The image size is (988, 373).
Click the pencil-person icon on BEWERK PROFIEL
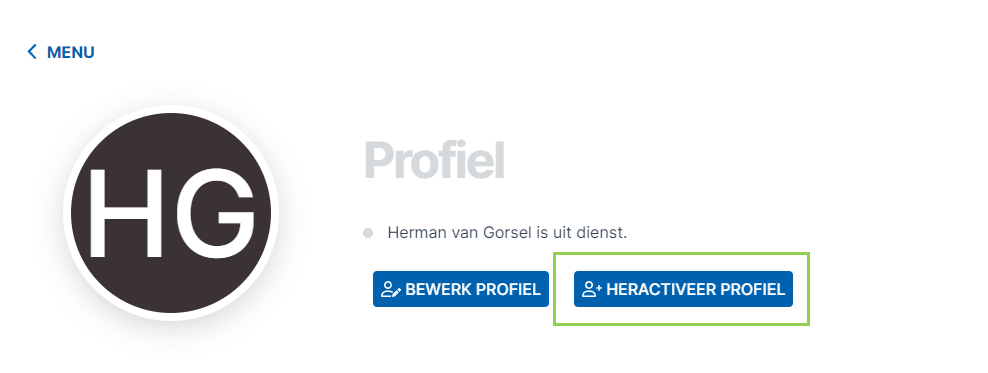pyautogui.click(x=391, y=289)
